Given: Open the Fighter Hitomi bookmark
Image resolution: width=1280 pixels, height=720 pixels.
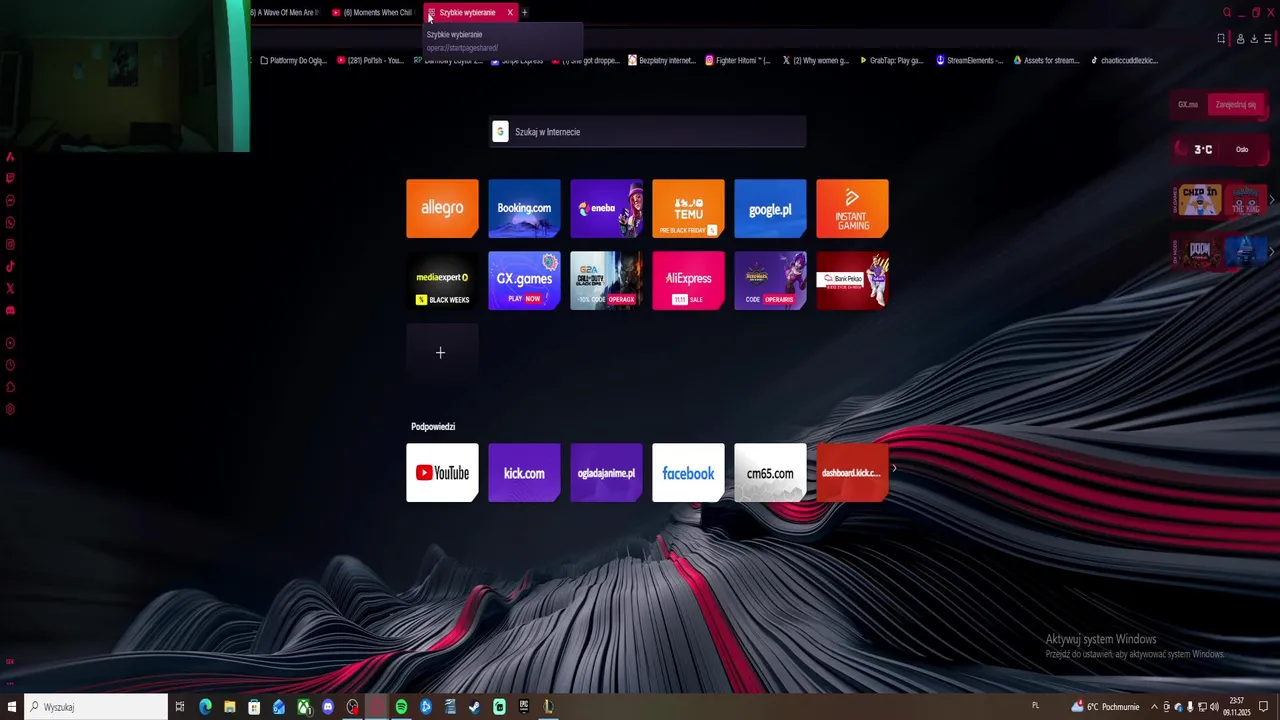Looking at the screenshot, I should tap(738, 61).
